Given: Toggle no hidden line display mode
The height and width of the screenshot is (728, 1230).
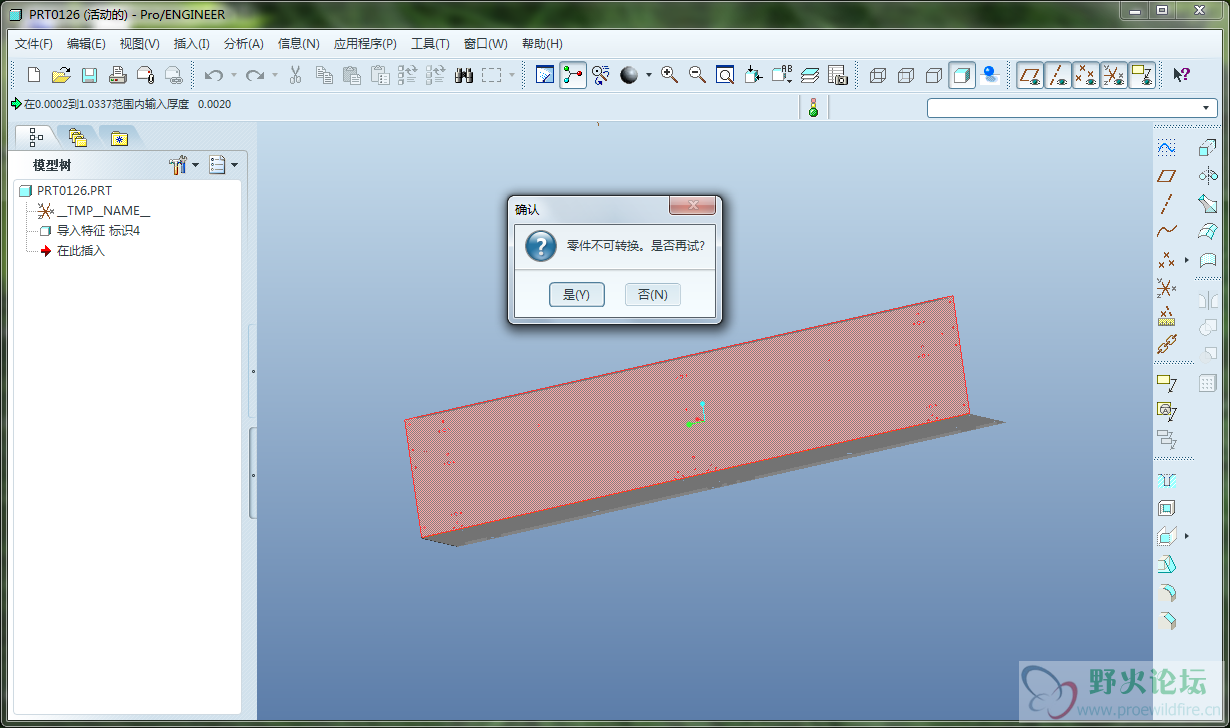Looking at the screenshot, I should pyautogui.click(x=934, y=75).
